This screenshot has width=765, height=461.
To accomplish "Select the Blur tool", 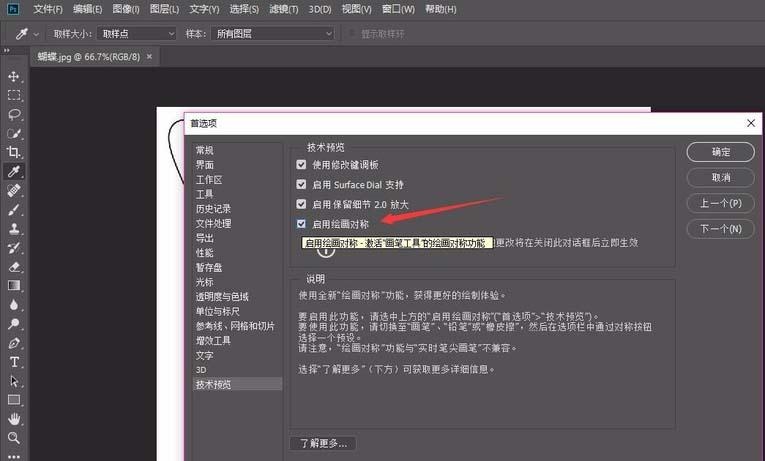I will (14, 305).
